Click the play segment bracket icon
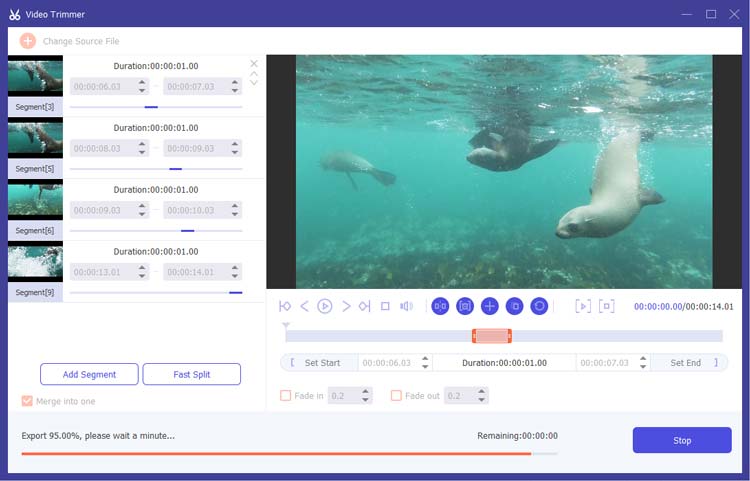 583,306
